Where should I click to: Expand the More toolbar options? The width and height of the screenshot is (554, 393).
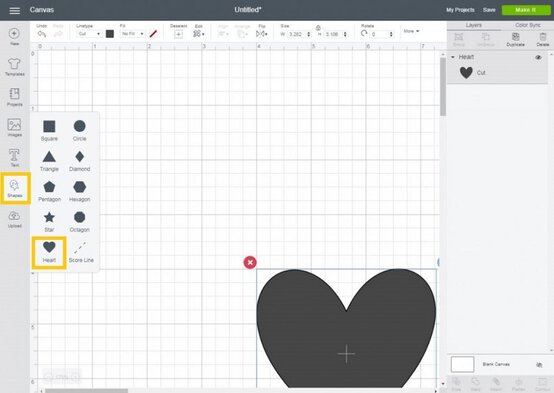pyautogui.click(x=411, y=31)
